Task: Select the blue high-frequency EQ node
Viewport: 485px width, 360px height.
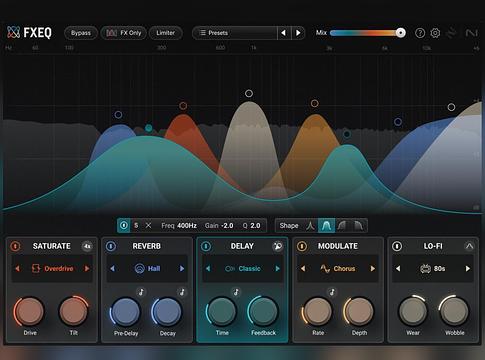Action: tap(398, 122)
